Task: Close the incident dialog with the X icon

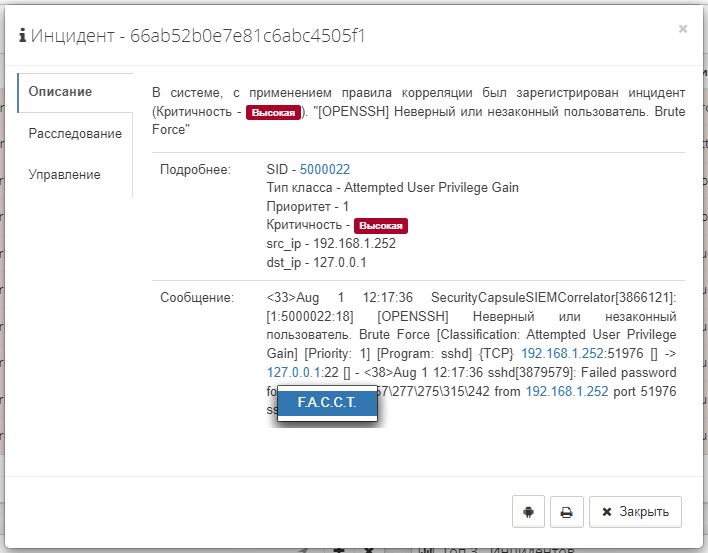Action: click(x=683, y=29)
